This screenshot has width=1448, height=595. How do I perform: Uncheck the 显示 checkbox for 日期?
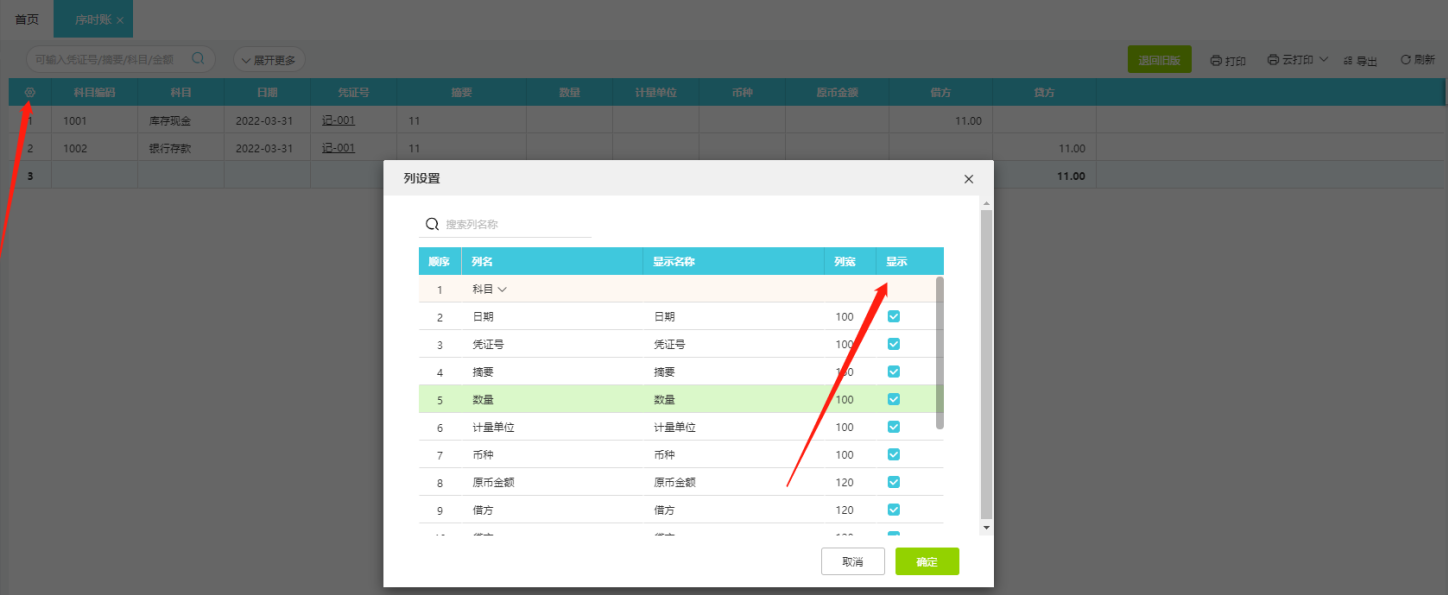[x=894, y=316]
